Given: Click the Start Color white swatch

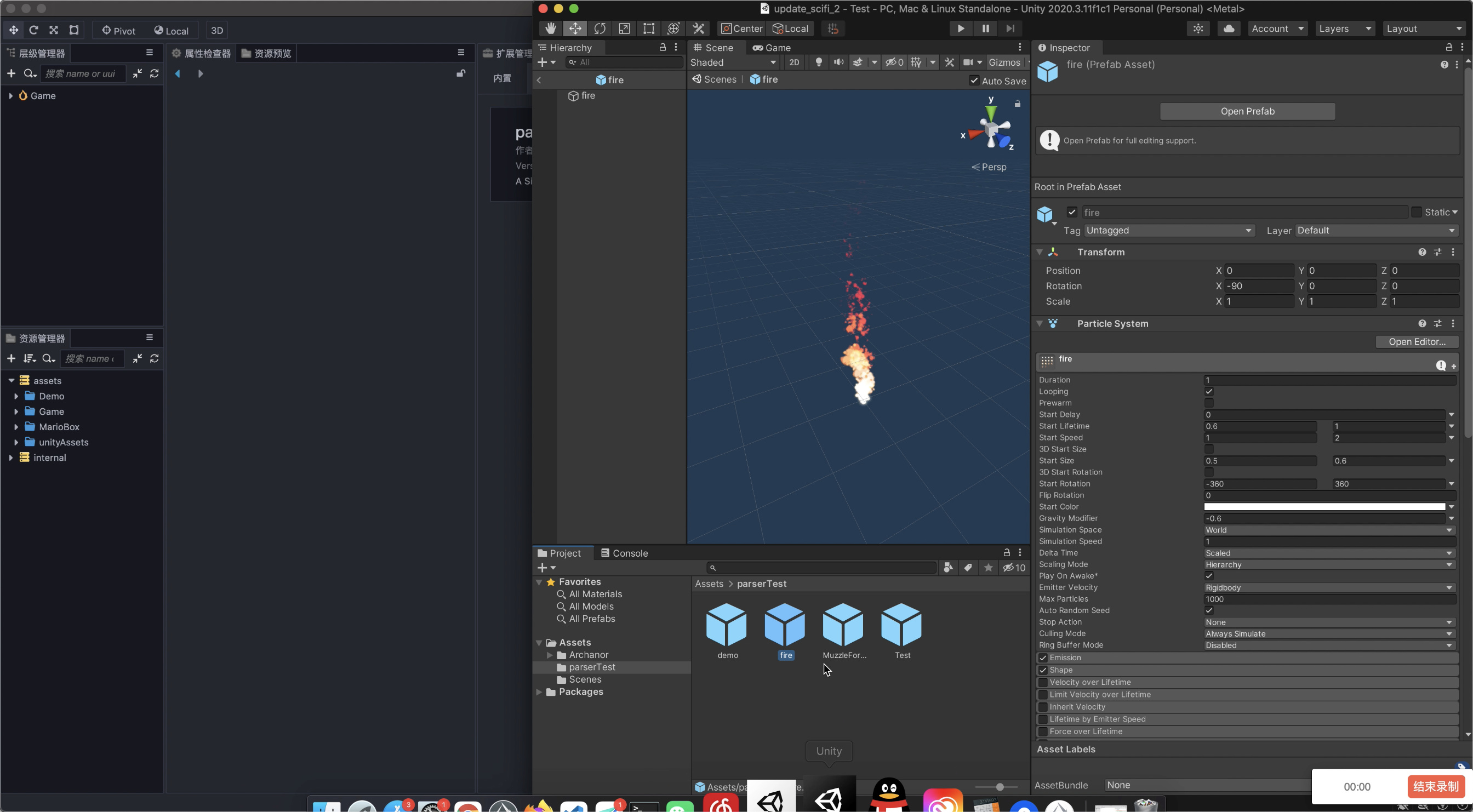Looking at the screenshot, I should 1324,507.
